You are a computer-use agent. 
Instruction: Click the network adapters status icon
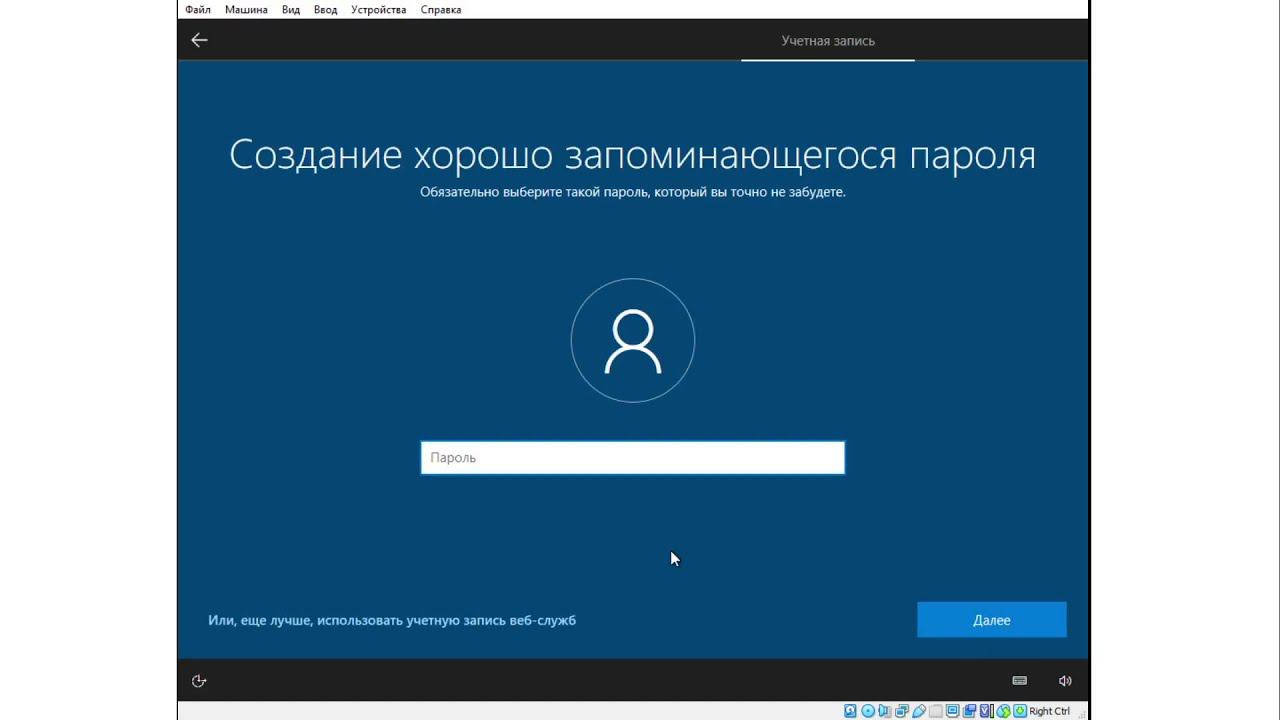click(x=901, y=711)
